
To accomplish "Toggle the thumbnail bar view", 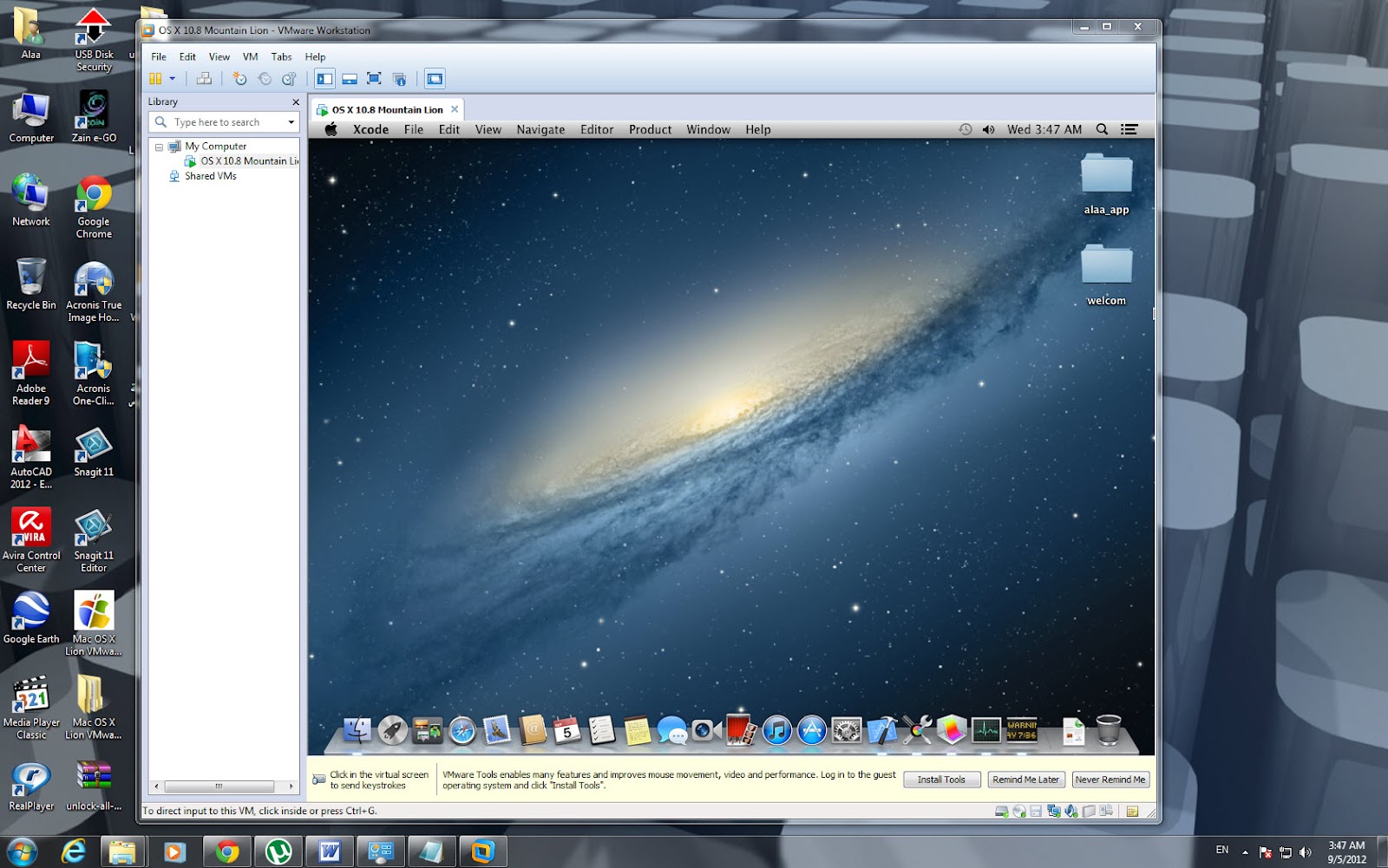I will [x=350, y=79].
